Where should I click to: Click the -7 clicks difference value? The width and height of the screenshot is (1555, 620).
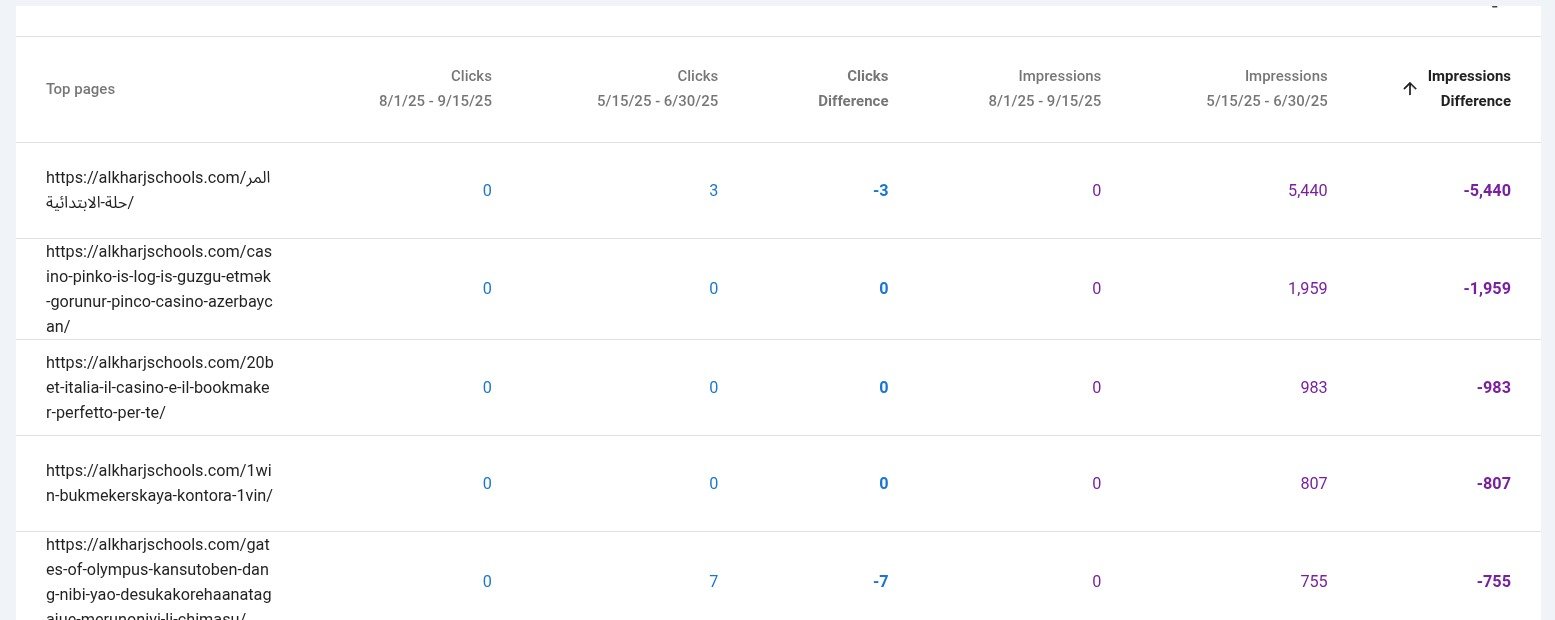click(879, 581)
